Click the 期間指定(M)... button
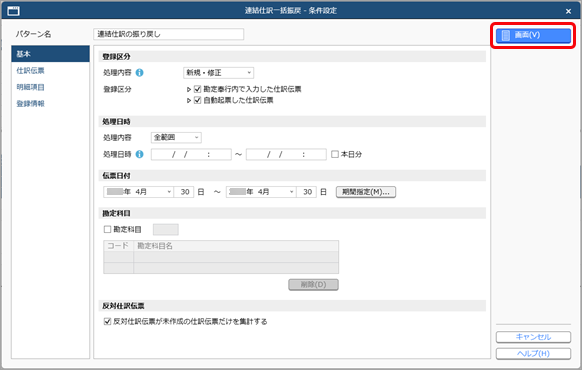 (366, 192)
